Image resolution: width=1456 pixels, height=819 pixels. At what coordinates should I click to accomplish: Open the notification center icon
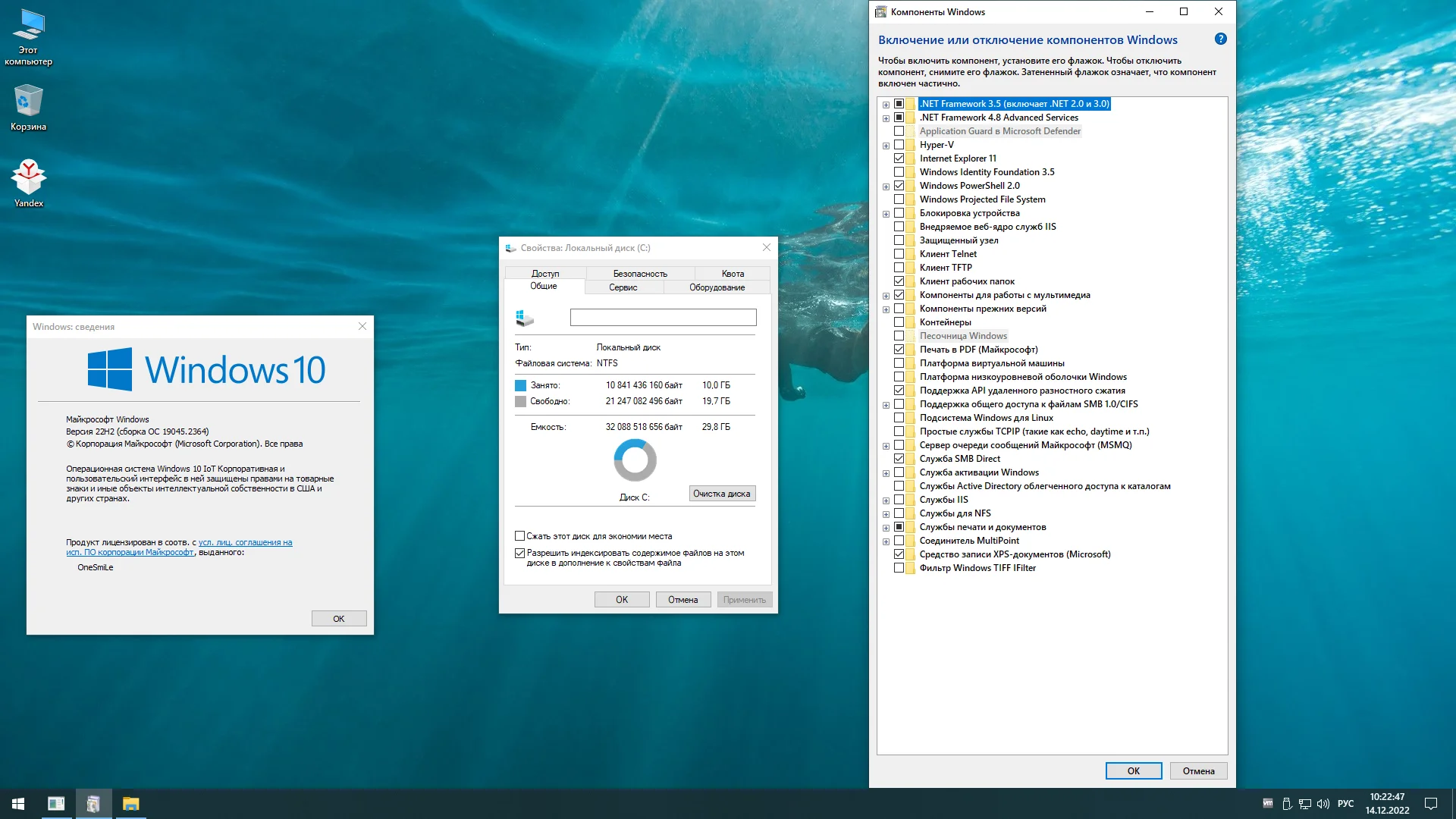[1430, 803]
